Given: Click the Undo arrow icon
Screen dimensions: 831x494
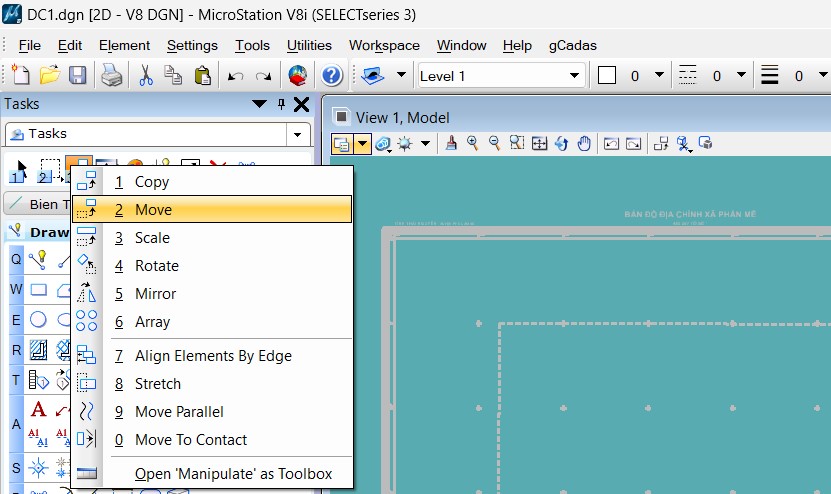Looking at the screenshot, I should tap(236, 76).
